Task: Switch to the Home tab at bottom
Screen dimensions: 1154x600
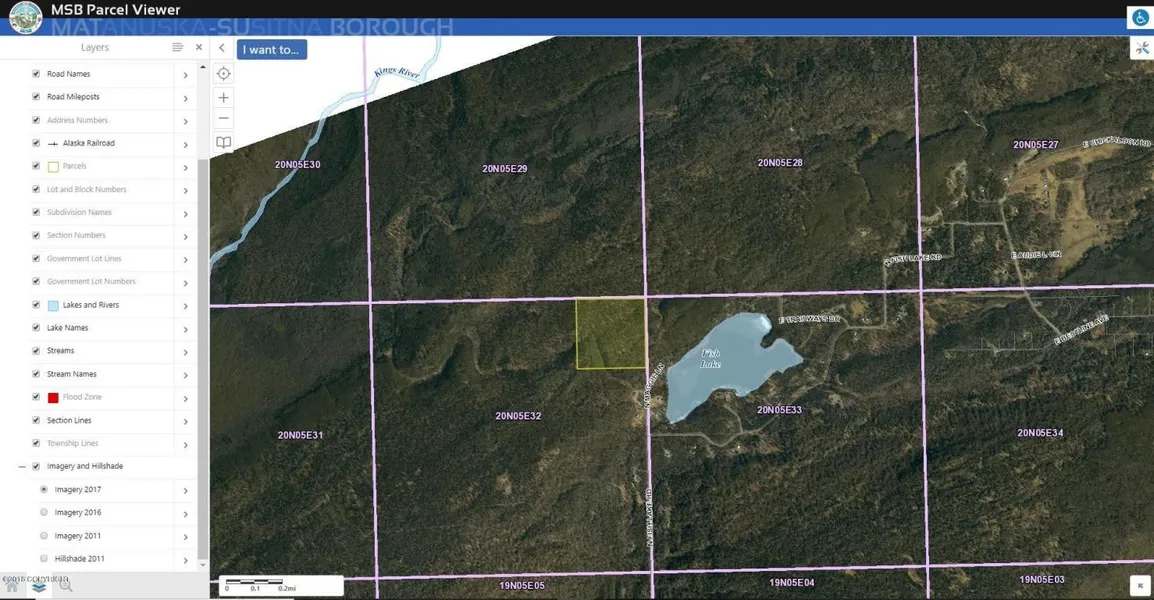Action: tap(13, 586)
